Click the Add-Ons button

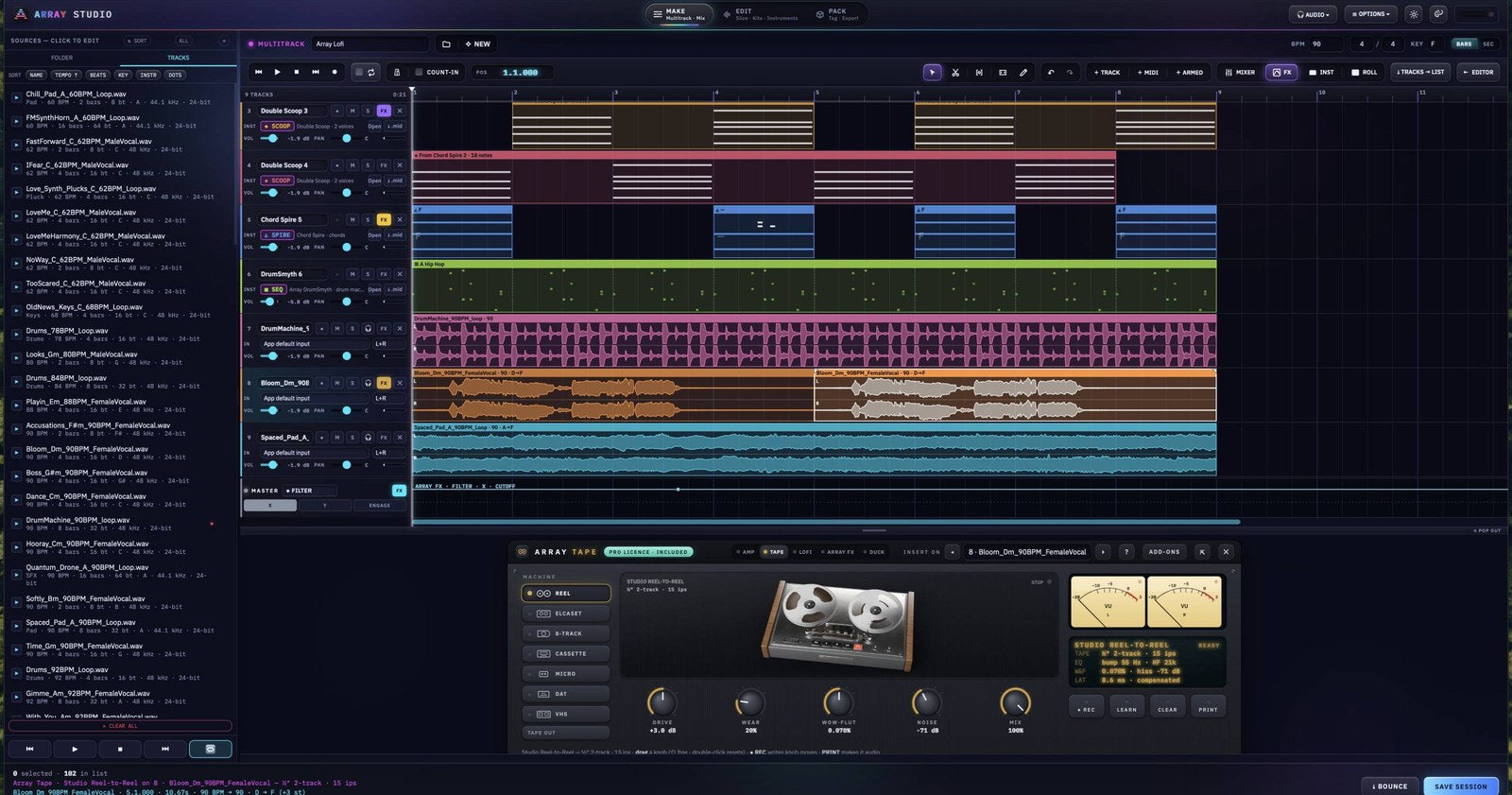[x=1163, y=552]
